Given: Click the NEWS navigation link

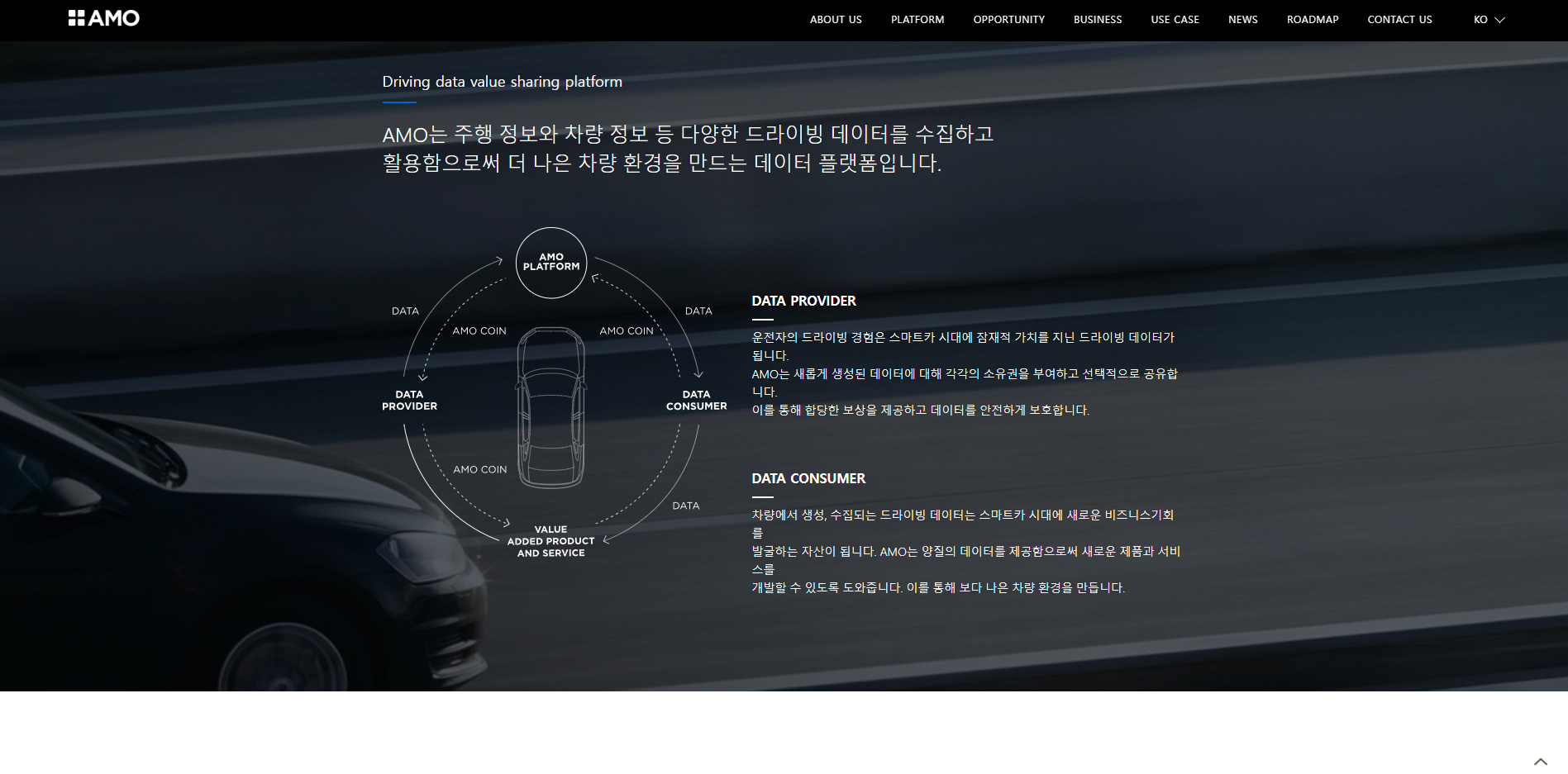Looking at the screenshot, I should (x=1242, y=20).
